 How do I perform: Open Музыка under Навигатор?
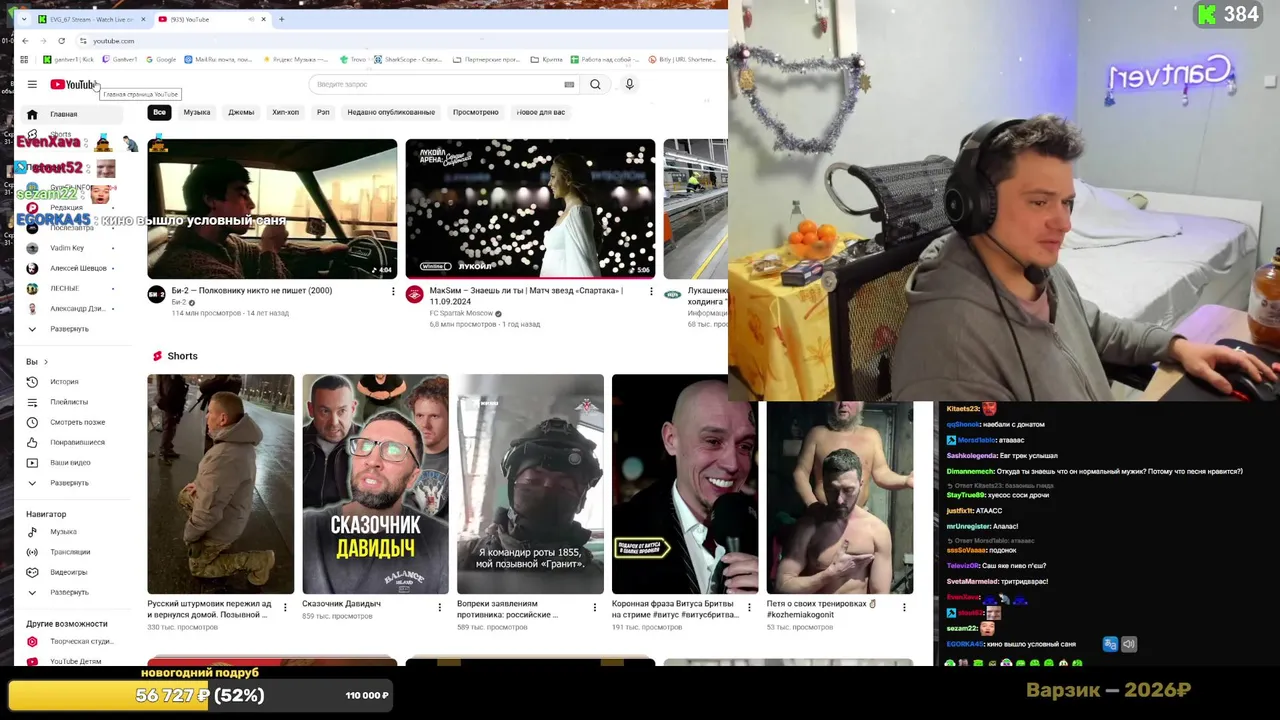(x=70, y=532)
